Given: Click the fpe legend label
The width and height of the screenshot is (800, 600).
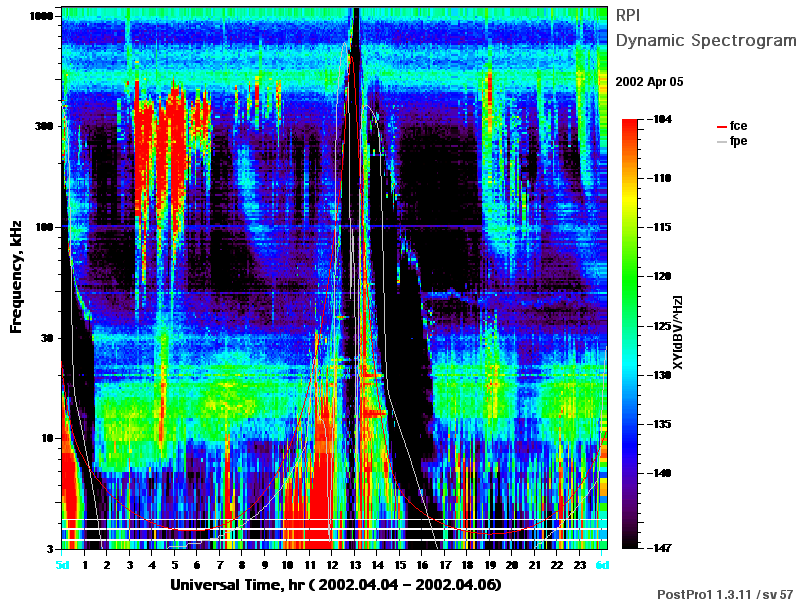Looking at the screenshot, I should [738, 141].
